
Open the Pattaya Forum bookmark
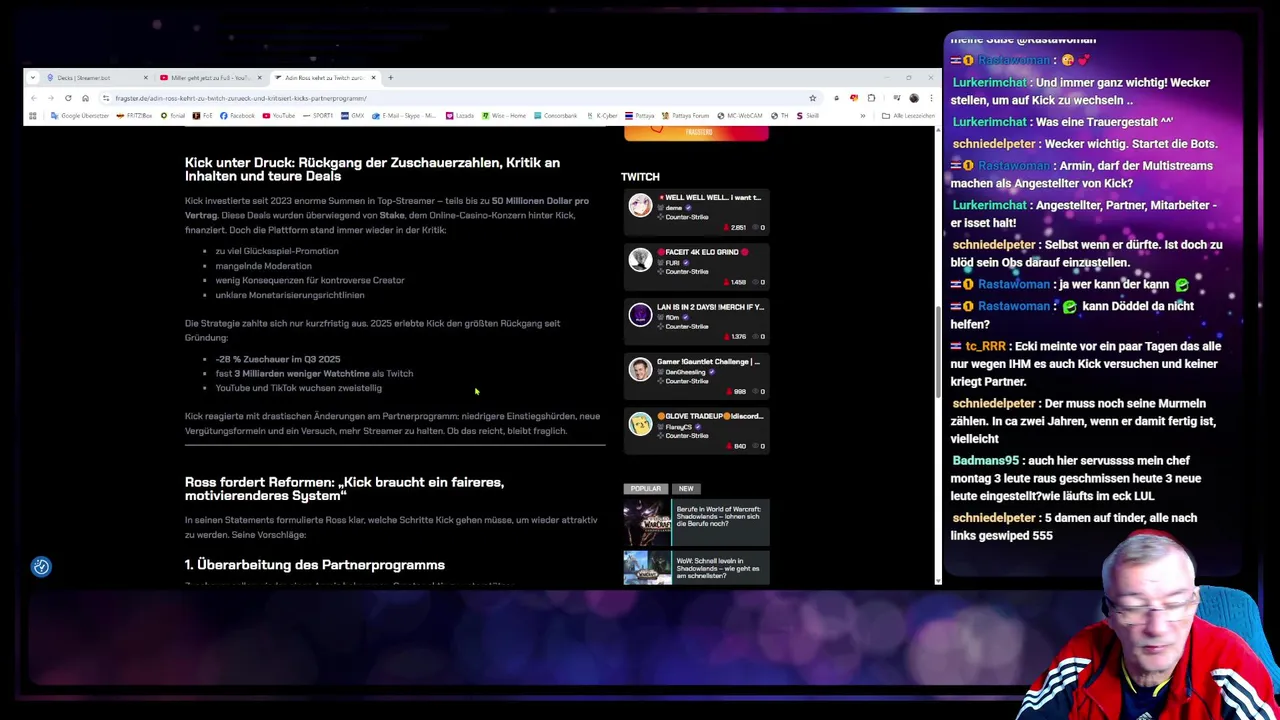click(x=686, y=116)
